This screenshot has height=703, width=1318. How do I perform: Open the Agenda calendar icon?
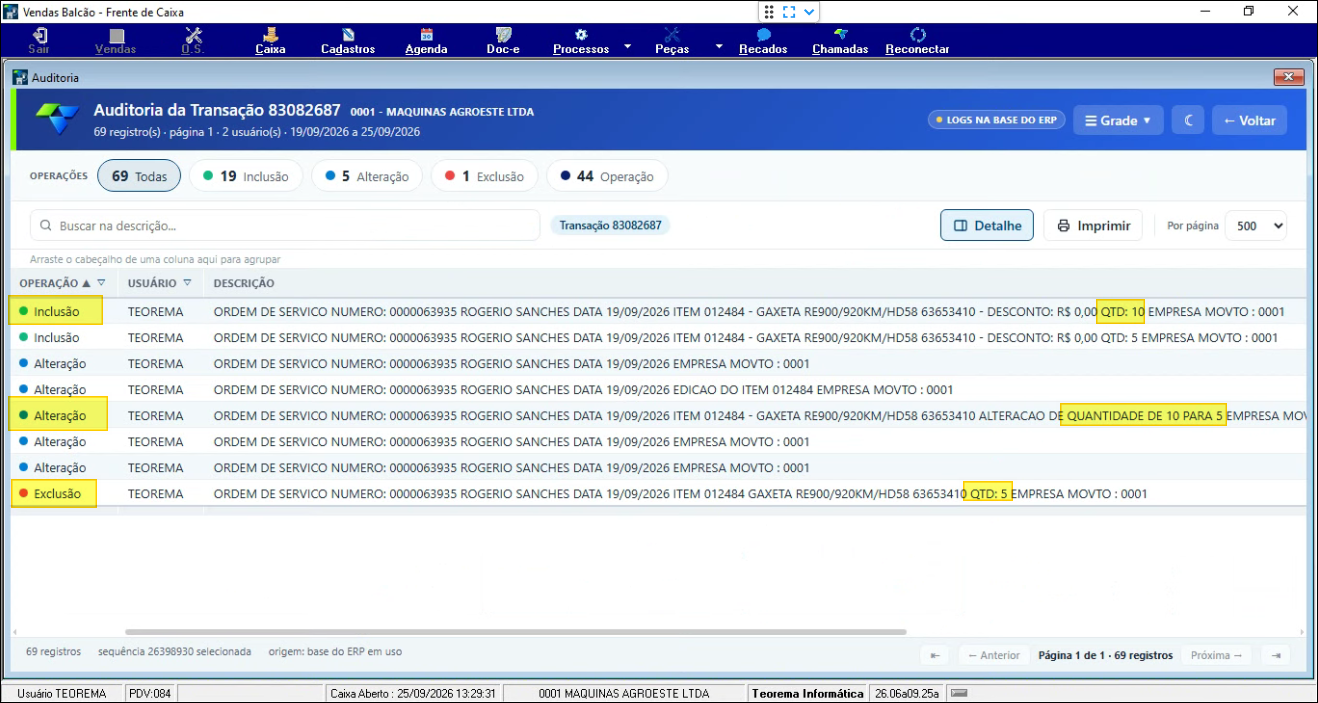pyautogui.click(x=426, y=36)
